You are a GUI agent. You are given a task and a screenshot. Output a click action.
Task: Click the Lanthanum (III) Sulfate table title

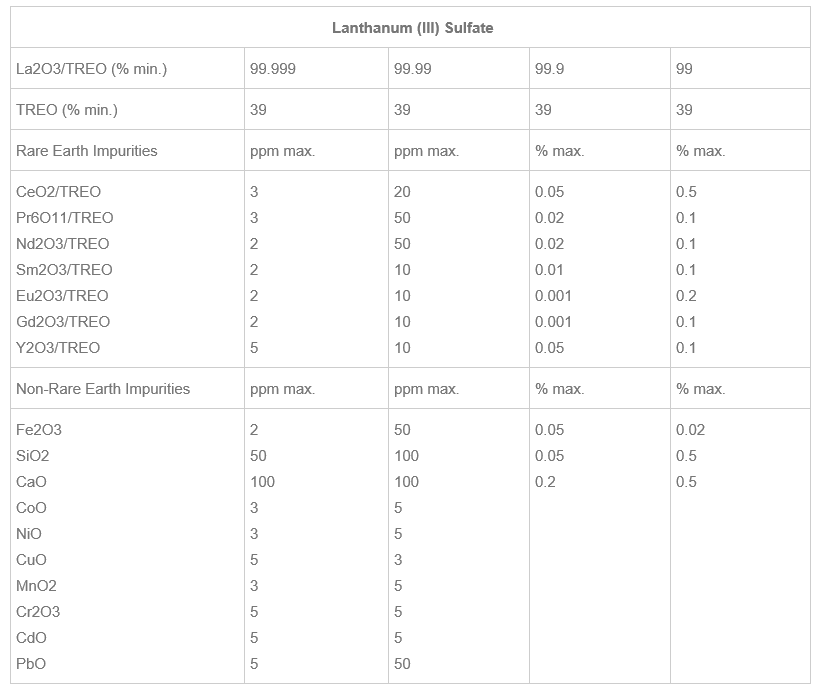412,28
